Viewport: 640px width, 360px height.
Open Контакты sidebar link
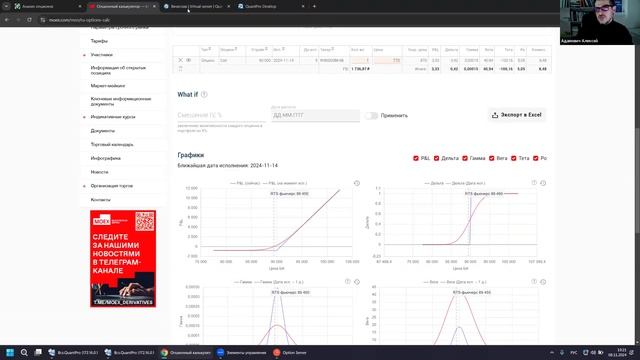coord(100,200)
